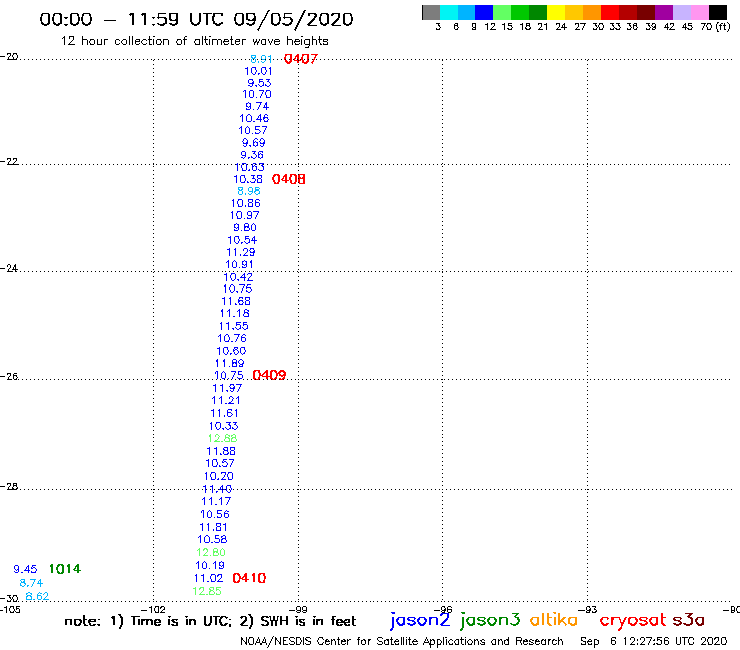The image size is (740, 650).
Task: Click the -24 latitude axis label
Action: coord(9,268)
